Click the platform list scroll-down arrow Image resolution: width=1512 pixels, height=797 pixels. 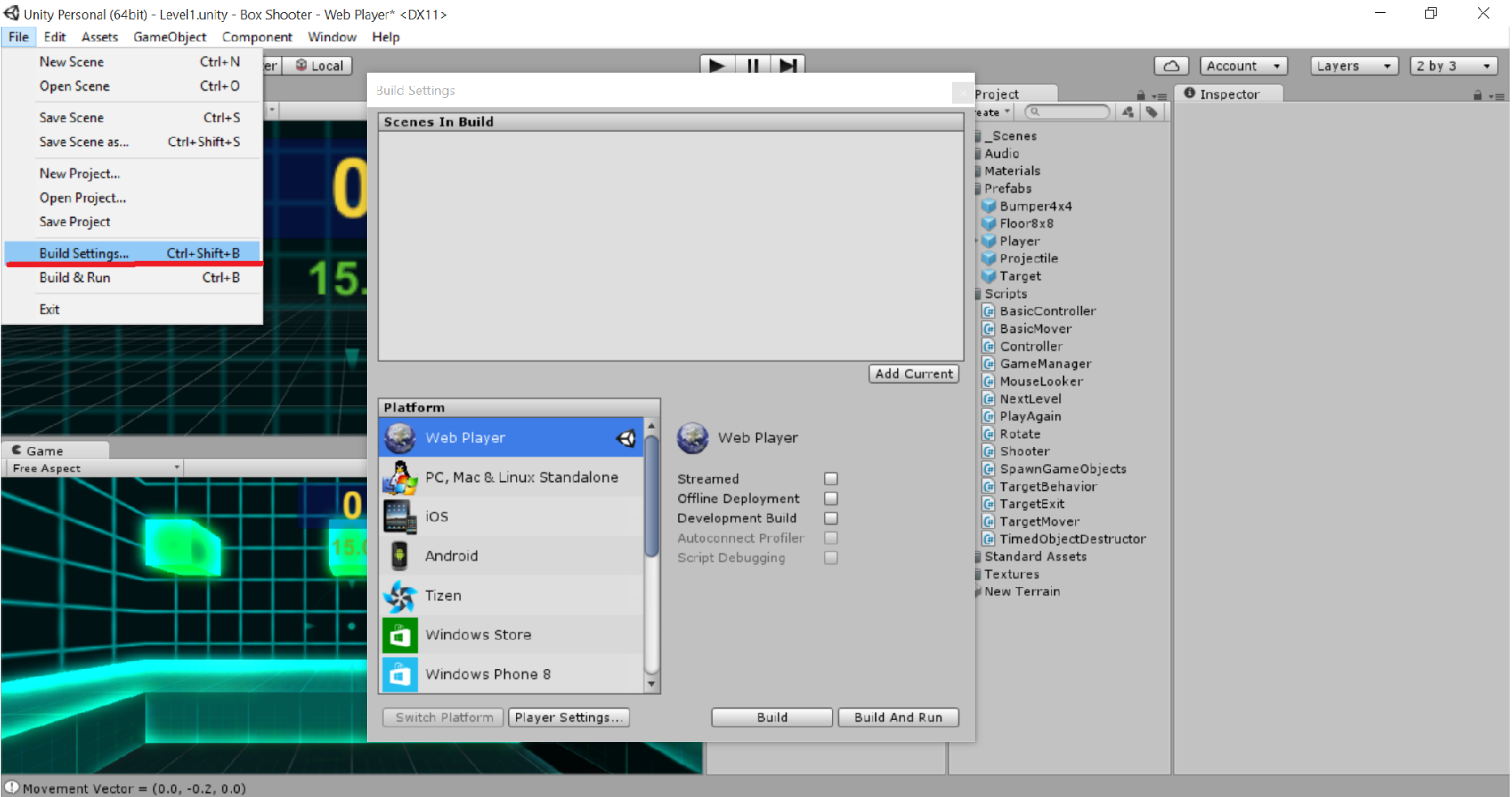pyautogui.click(x=651, y=684)
